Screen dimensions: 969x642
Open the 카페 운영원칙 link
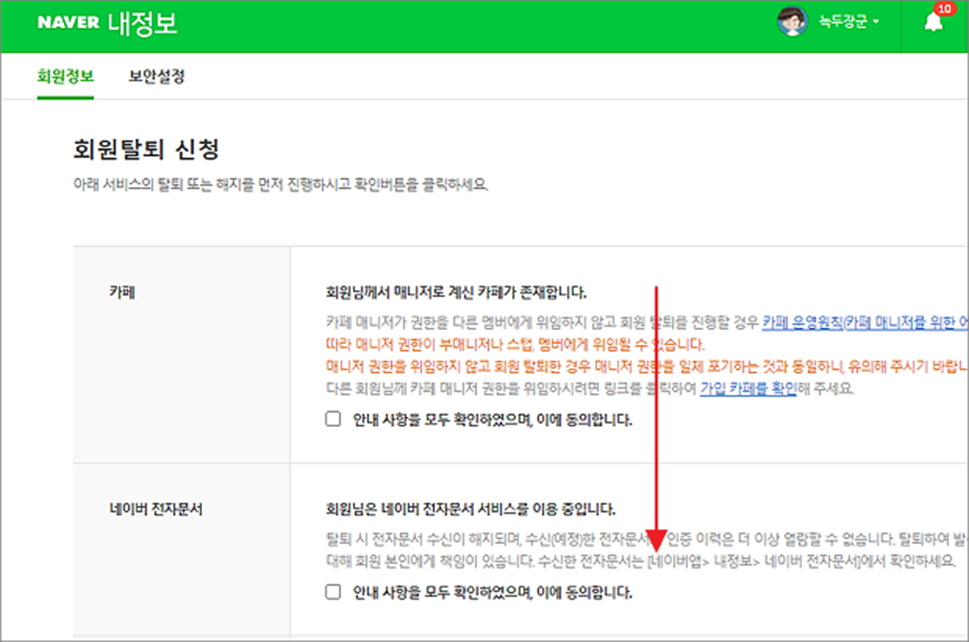(865, 322)
